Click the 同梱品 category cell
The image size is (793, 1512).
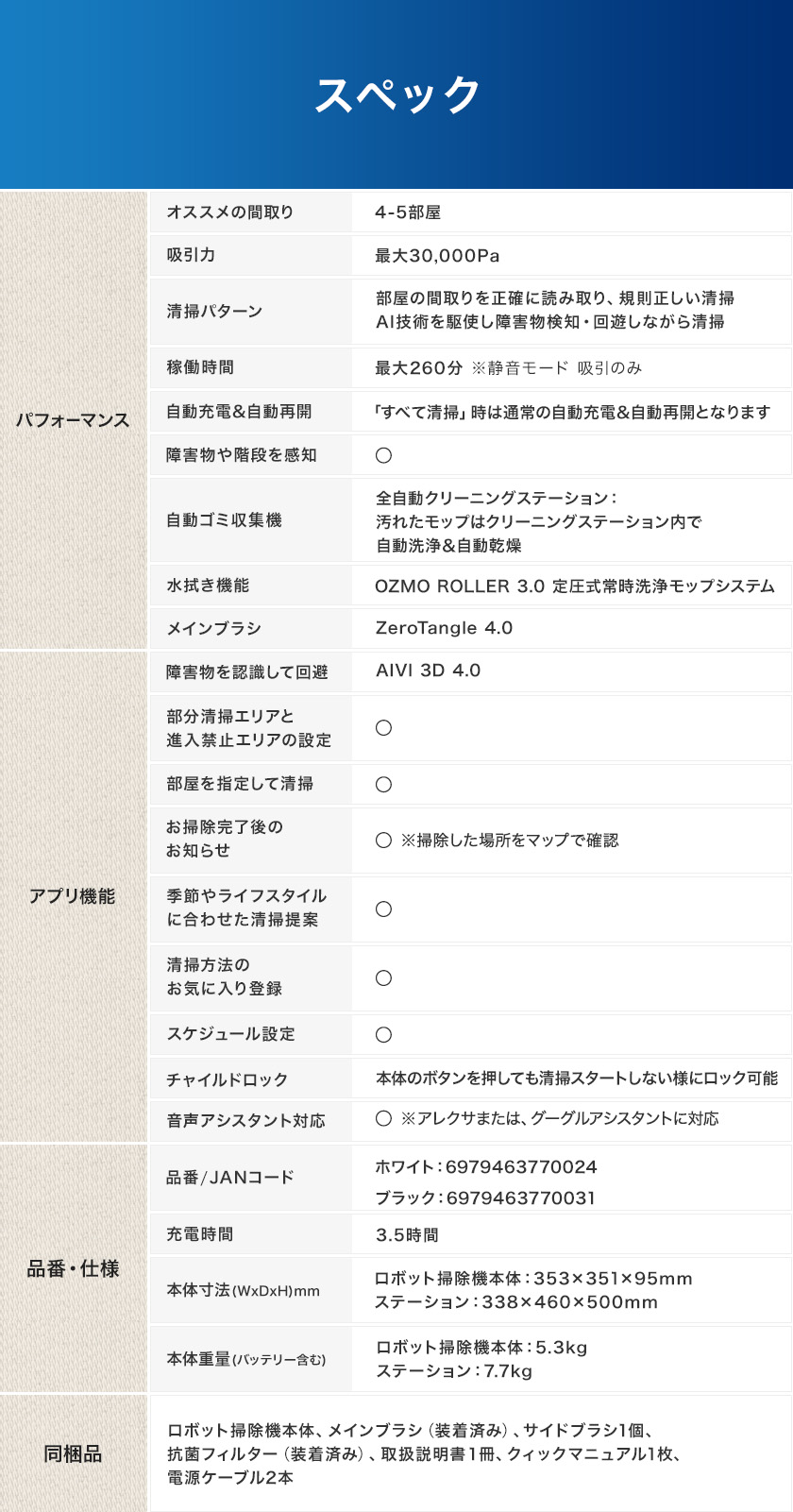point(73,1453)
